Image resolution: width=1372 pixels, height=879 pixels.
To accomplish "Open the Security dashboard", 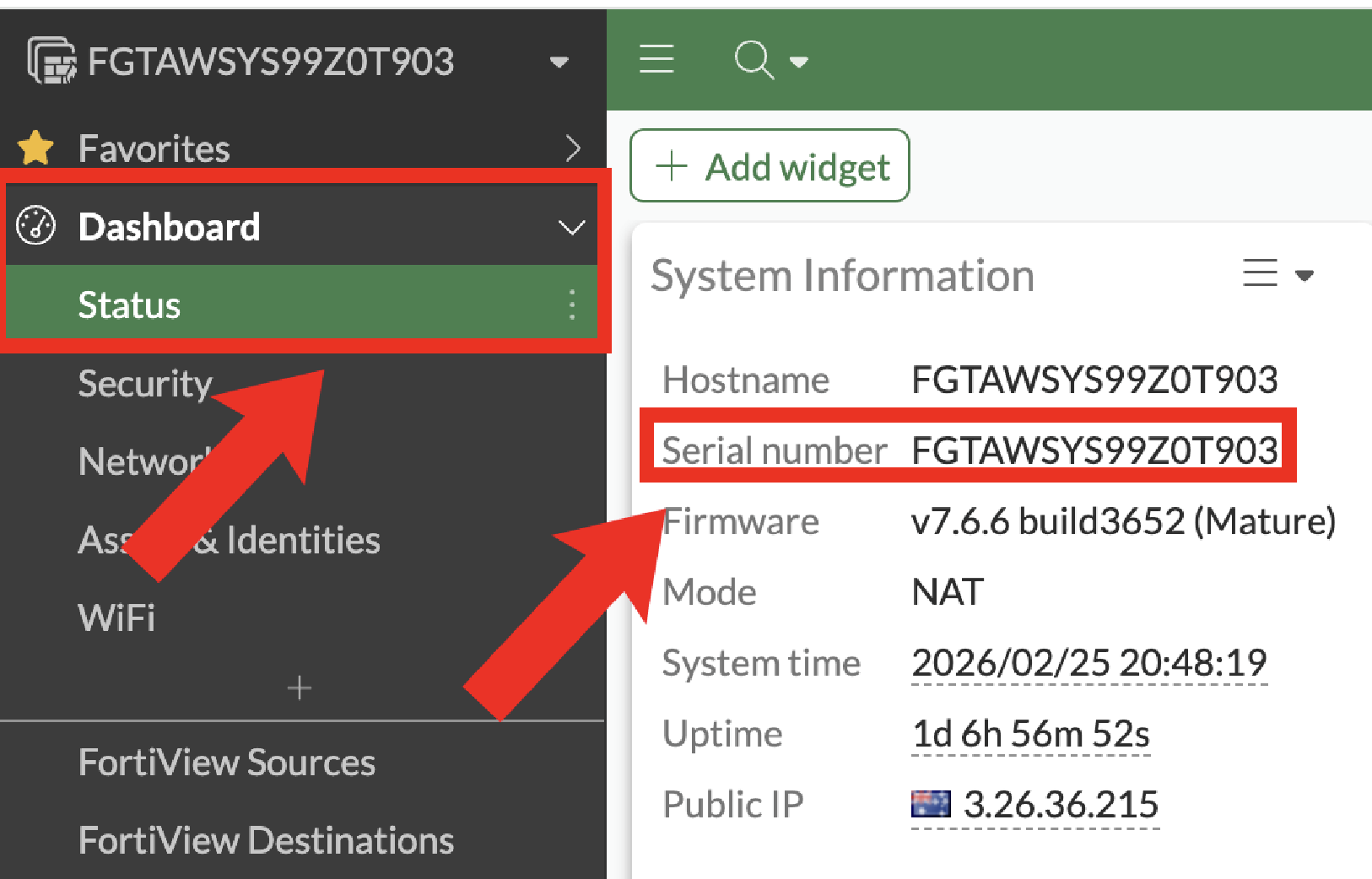I will [144, 383].
